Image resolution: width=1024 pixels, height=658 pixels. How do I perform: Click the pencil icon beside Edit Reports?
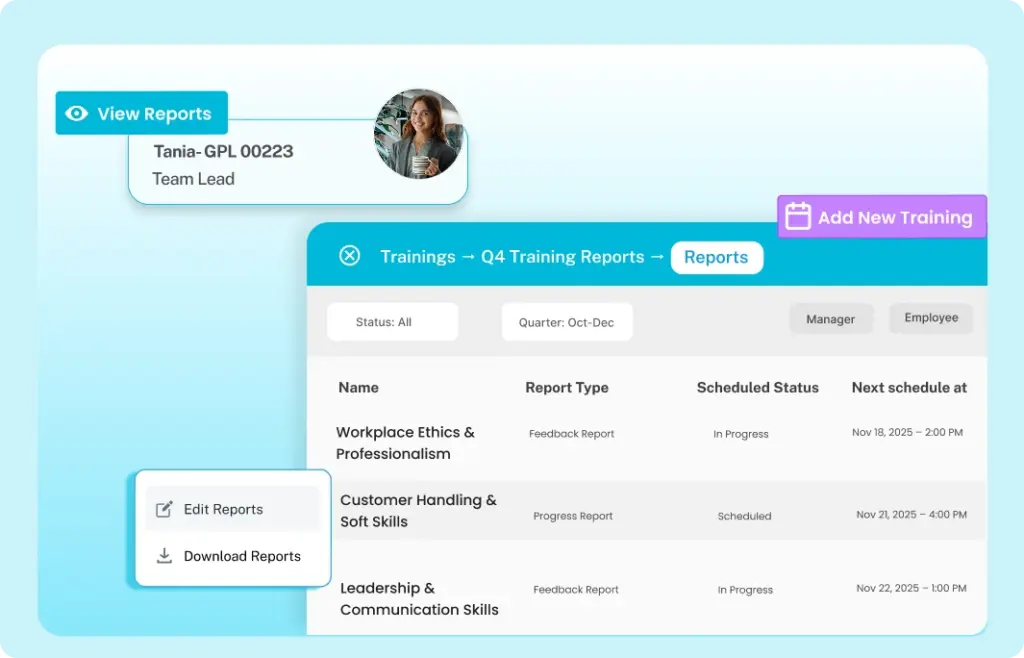tap(165, 509)
